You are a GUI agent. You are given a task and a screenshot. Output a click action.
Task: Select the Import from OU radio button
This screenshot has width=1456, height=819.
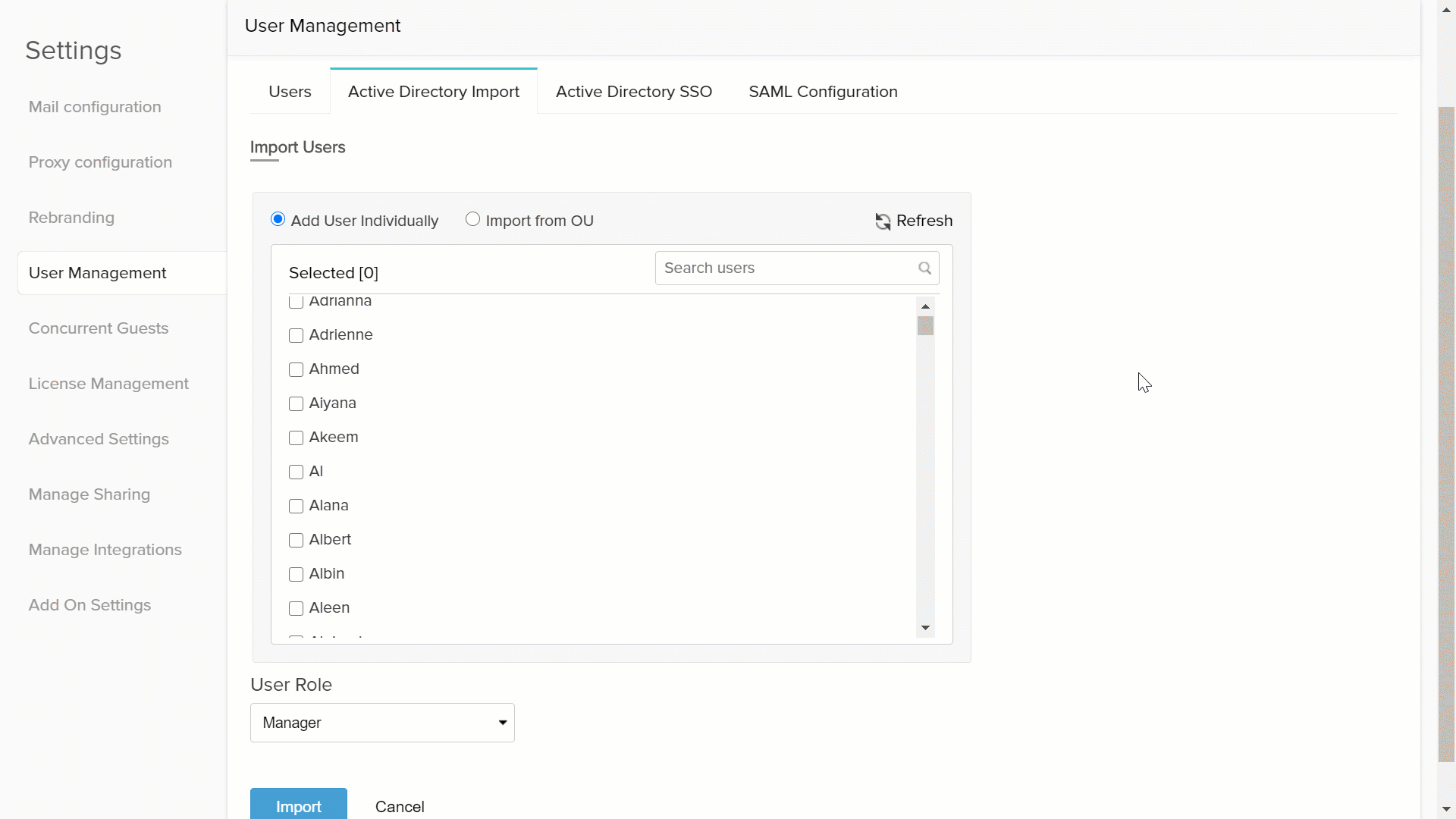coord(472,220)
